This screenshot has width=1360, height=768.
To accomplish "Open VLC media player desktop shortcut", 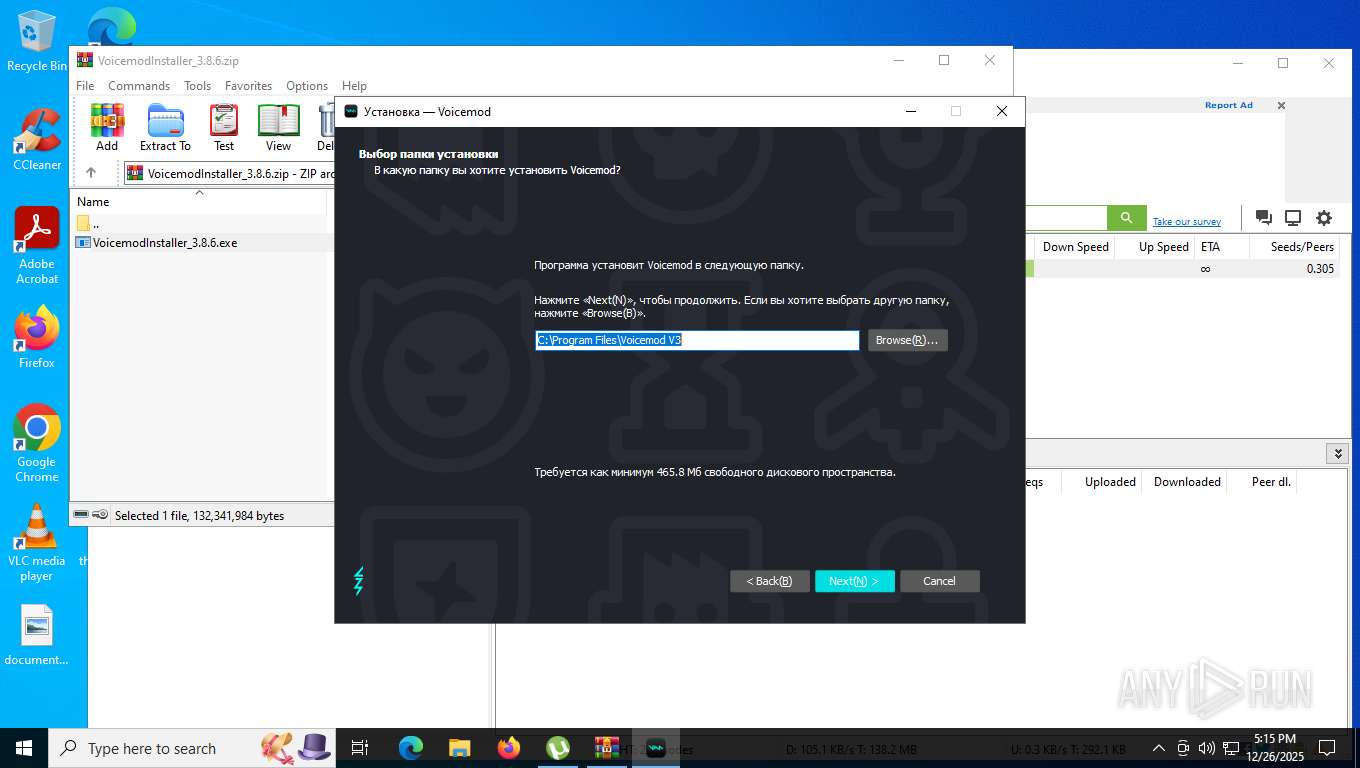I will pyautogui.click(x=37, y=543).
